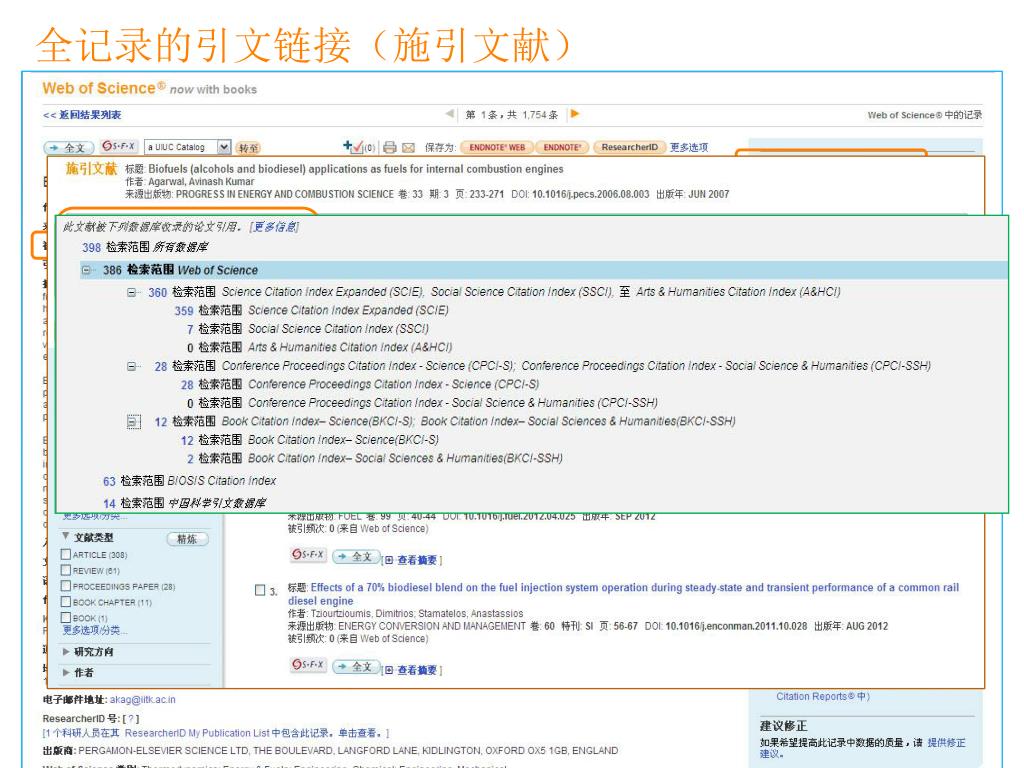Click 更多信息 link
The width and height of the screenshot is (1024, 768).
point(274,227)
